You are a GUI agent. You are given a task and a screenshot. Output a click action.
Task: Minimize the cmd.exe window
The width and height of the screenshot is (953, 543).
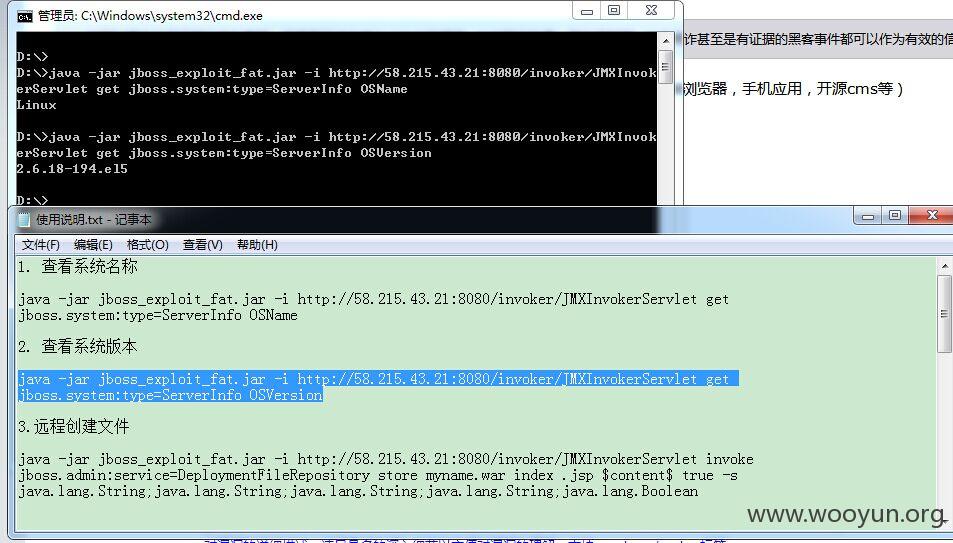tap(587, 10)
